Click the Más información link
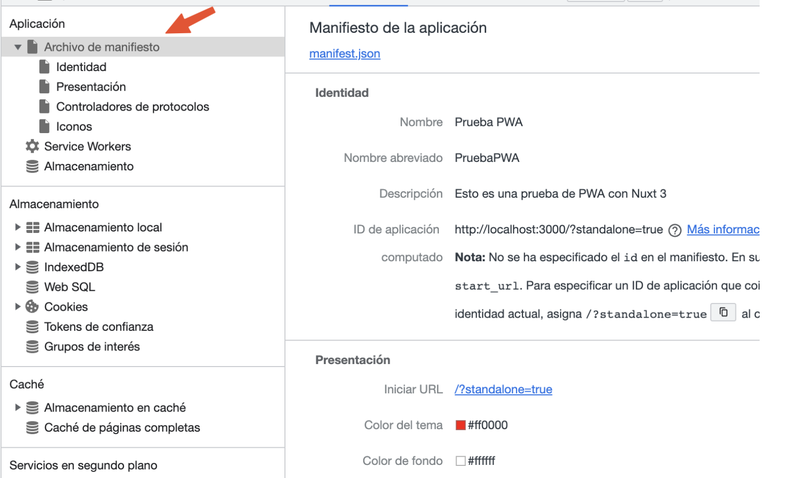 pyautogui.click(x=722, y=230)
